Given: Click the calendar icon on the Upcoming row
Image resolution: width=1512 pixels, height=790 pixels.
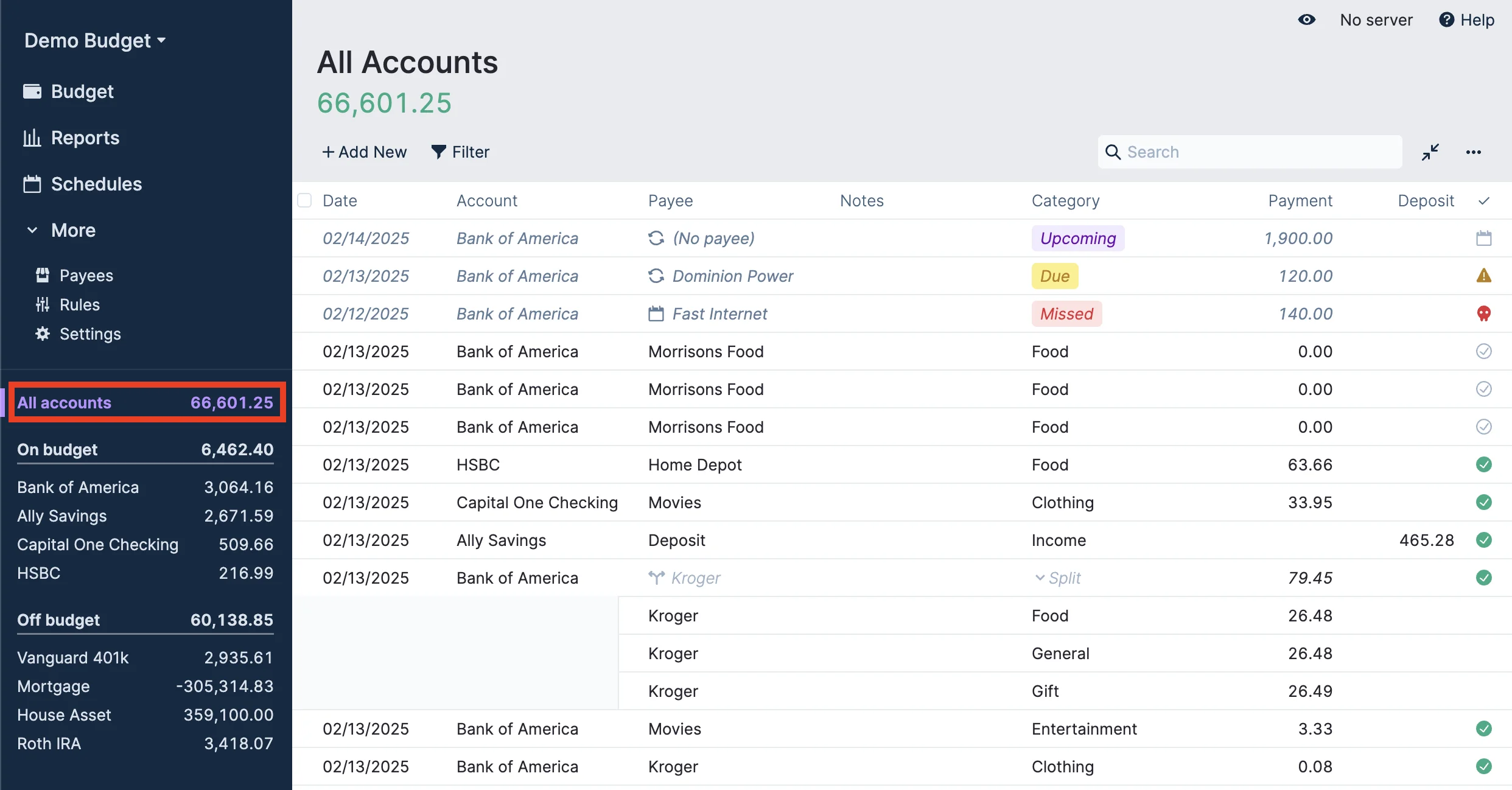Looking at the screenshot, I should coord(1483,239).
